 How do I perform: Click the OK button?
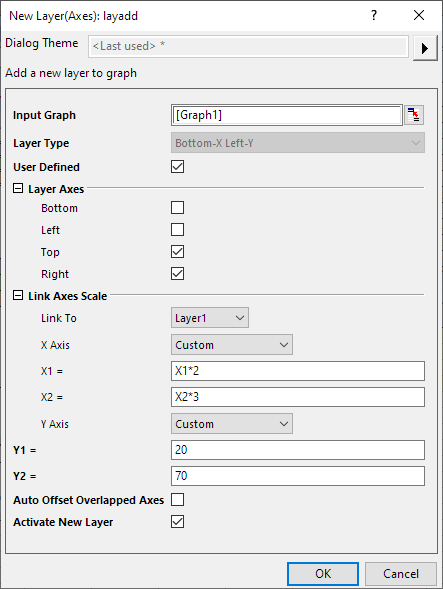[x=323, y=574]
